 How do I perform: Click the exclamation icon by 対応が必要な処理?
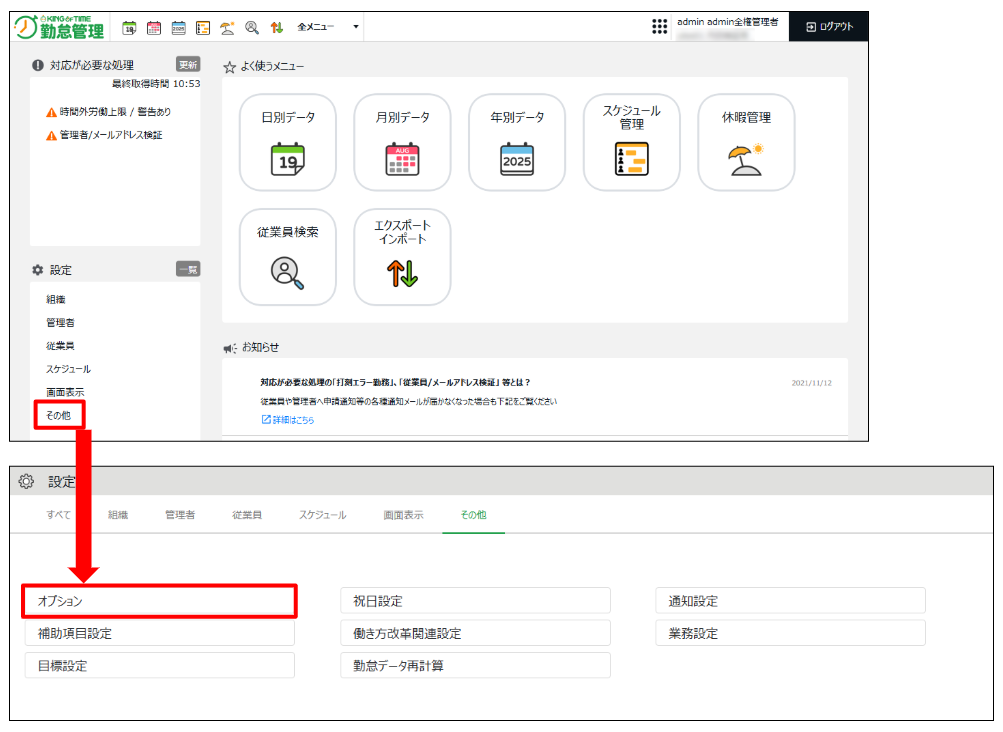(38, 65)
